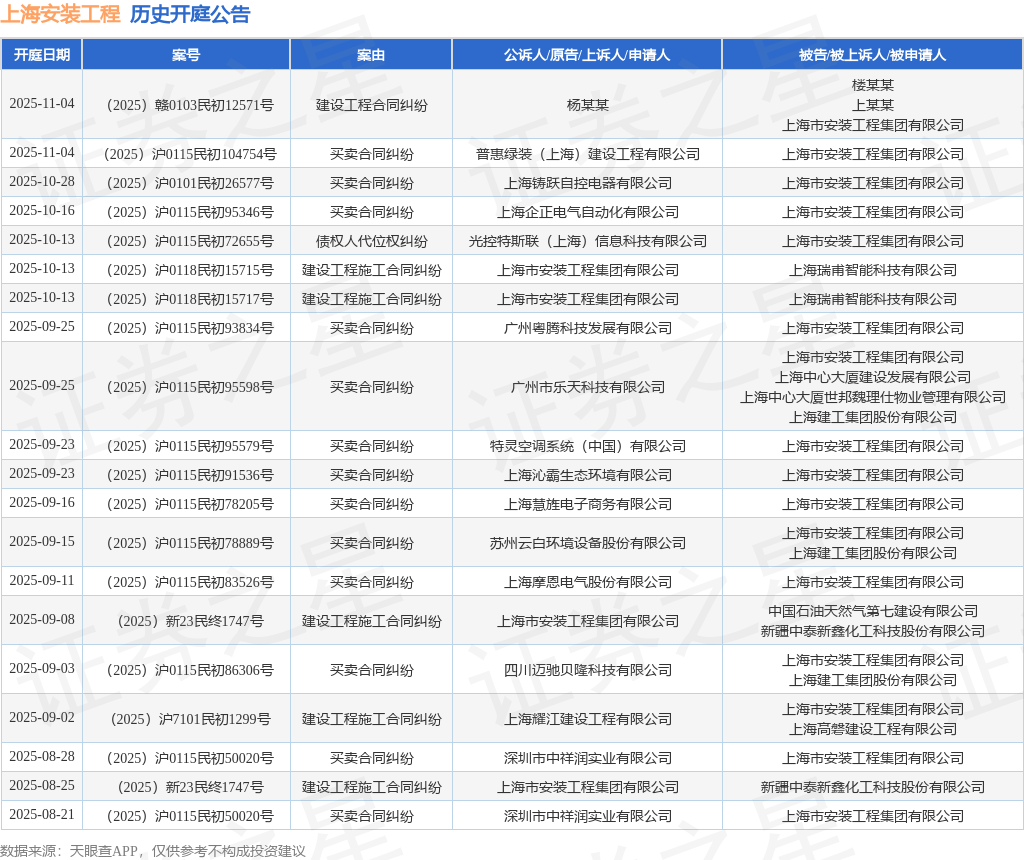Select case number (2025)沪0115民初78205号

coord(190,505)
